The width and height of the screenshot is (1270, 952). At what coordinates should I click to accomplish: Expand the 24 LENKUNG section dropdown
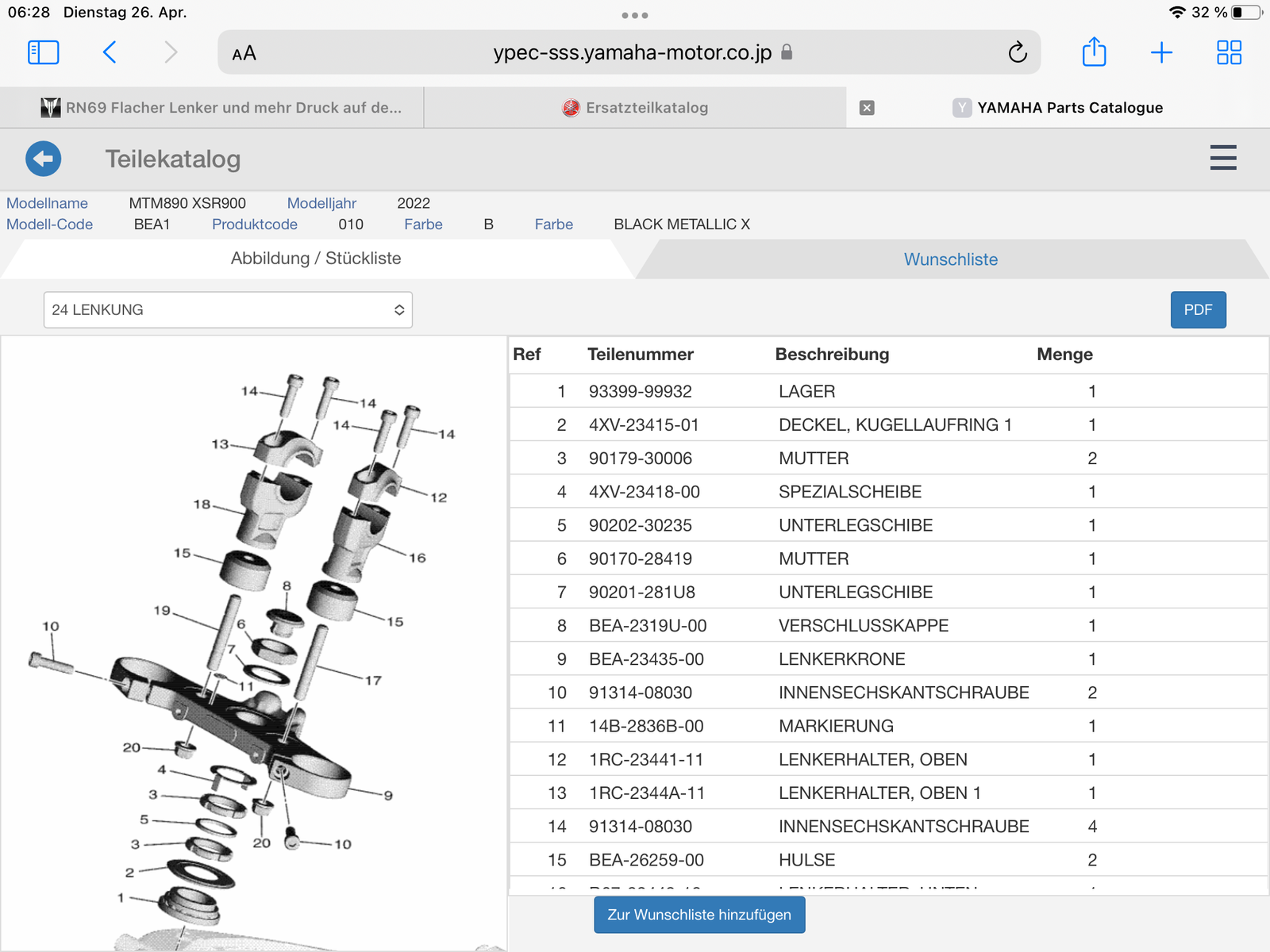(228, 310)
